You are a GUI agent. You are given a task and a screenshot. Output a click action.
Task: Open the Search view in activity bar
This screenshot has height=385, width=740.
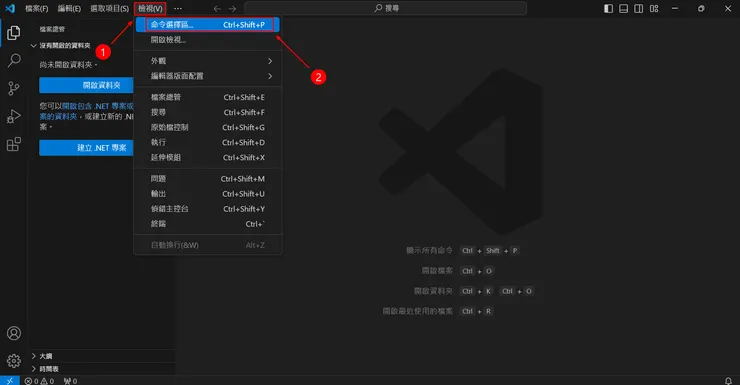(14, 60)
